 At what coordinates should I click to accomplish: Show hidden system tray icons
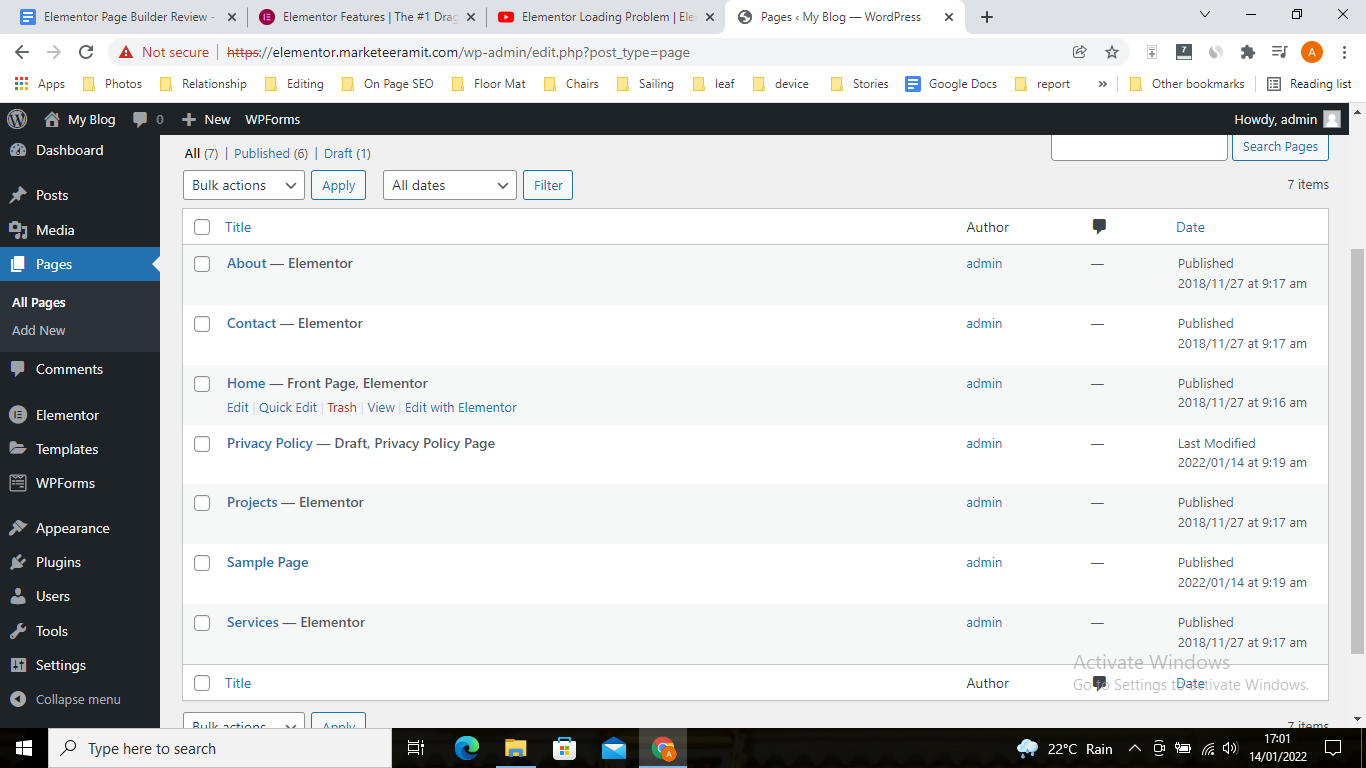(1135, 748)
